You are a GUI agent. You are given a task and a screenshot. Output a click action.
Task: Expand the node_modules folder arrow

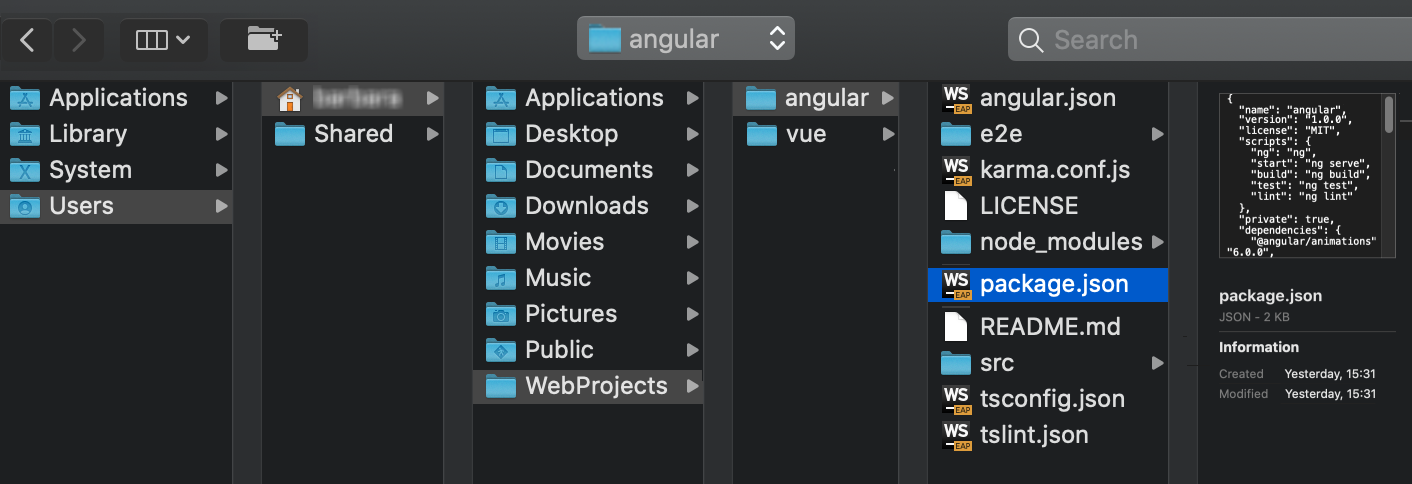tap(1157, 242)
